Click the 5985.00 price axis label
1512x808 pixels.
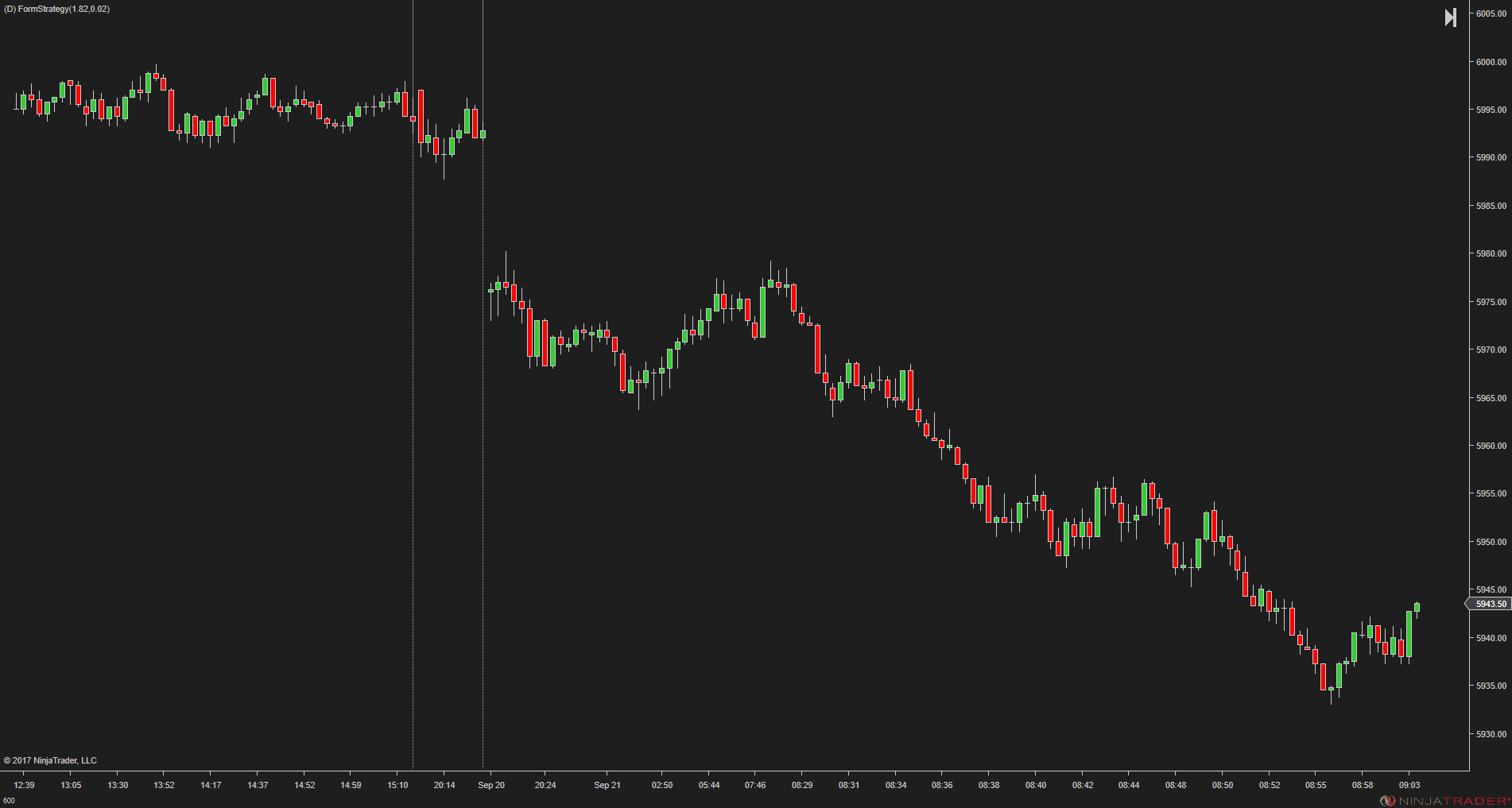1491,206
